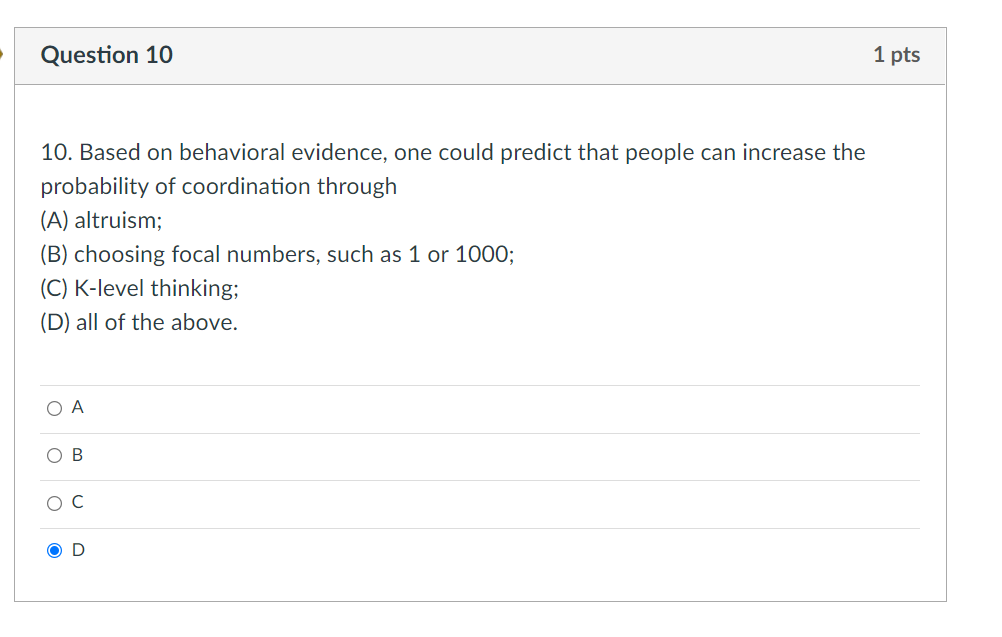
Task: Click the 1 pts points label
Action: [x=897, y=55]
